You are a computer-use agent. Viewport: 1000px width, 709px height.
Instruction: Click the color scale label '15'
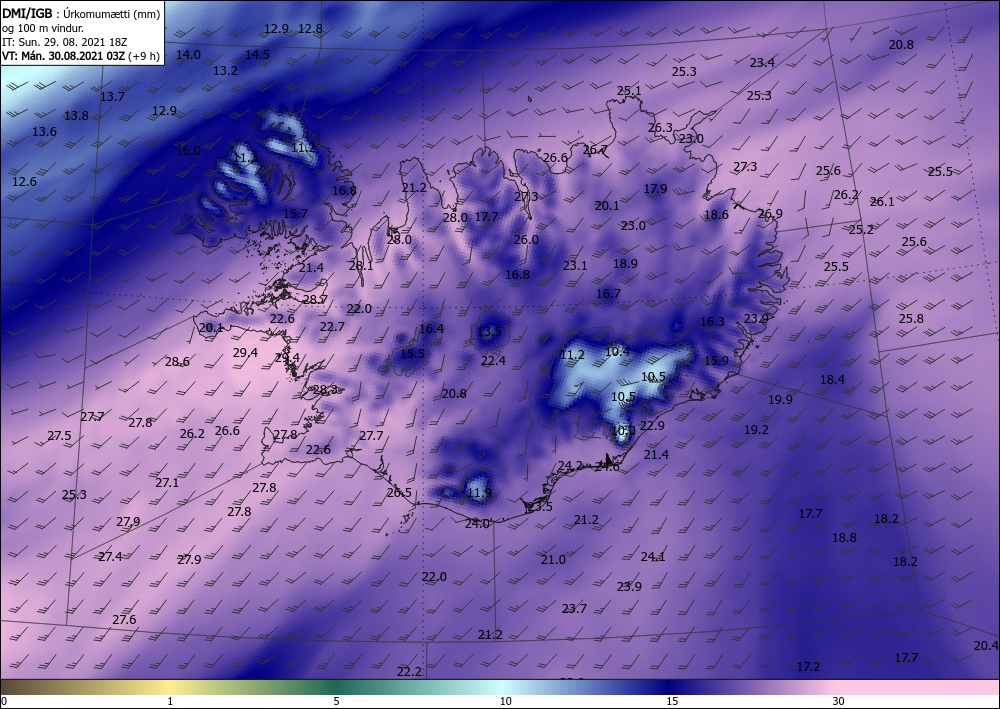tap(672, 701)
